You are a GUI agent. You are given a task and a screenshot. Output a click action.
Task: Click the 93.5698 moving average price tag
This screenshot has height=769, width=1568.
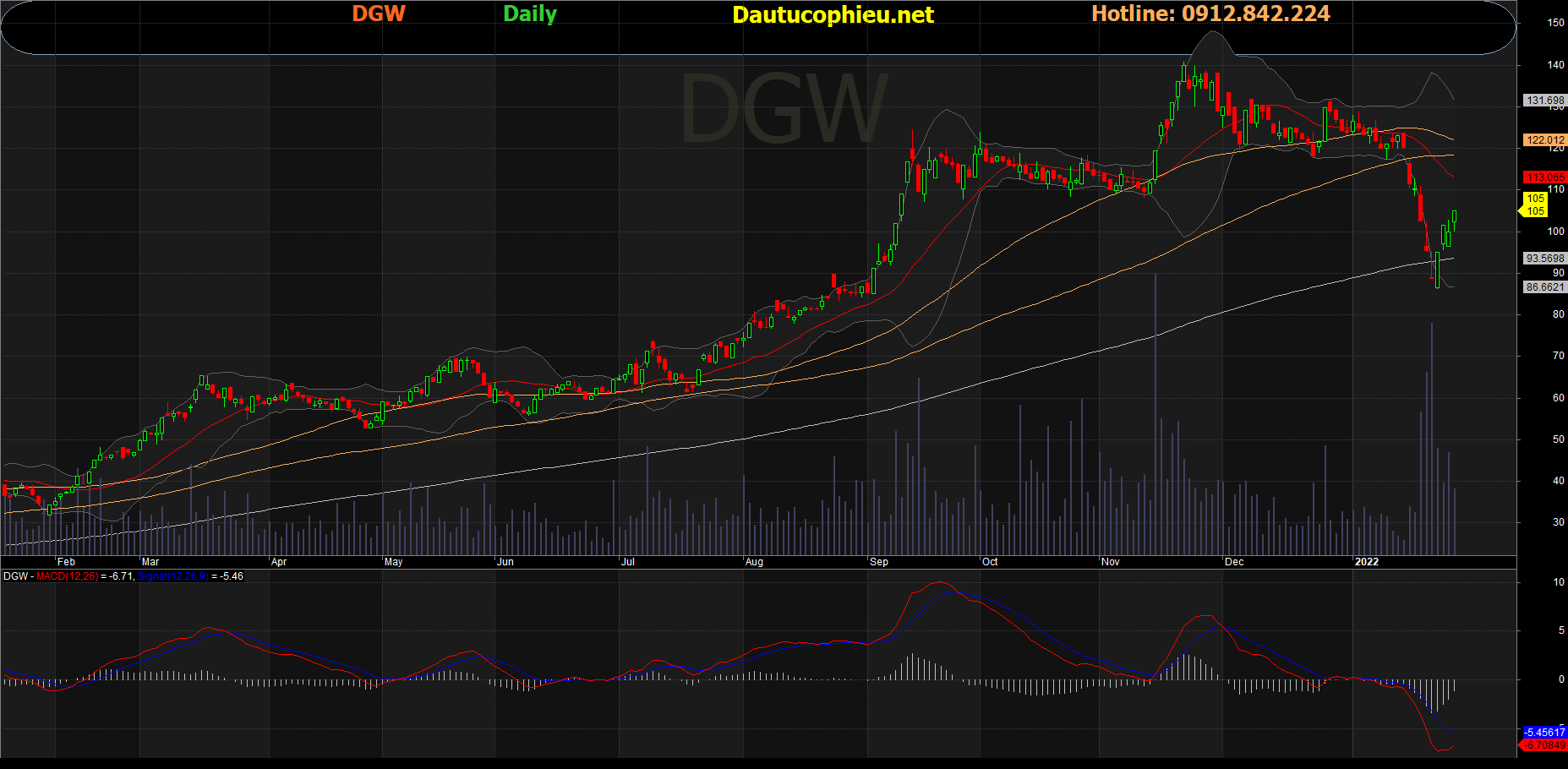tap(1544, 259)
